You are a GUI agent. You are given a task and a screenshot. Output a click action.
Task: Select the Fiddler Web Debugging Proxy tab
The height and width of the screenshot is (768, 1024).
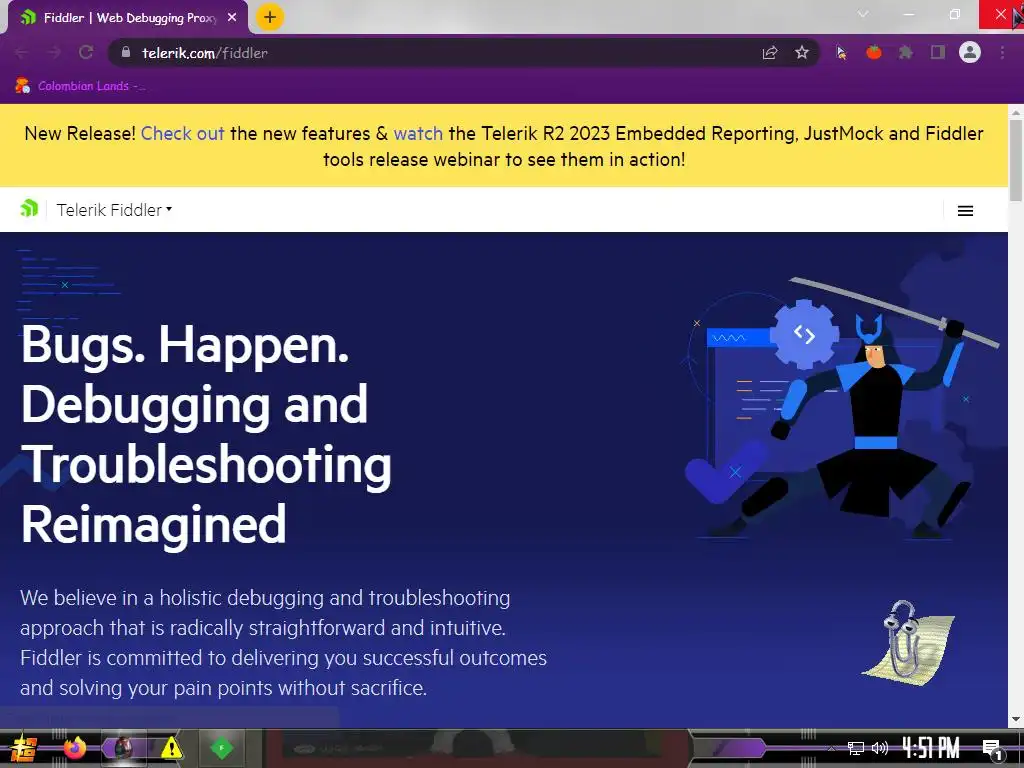127,18
